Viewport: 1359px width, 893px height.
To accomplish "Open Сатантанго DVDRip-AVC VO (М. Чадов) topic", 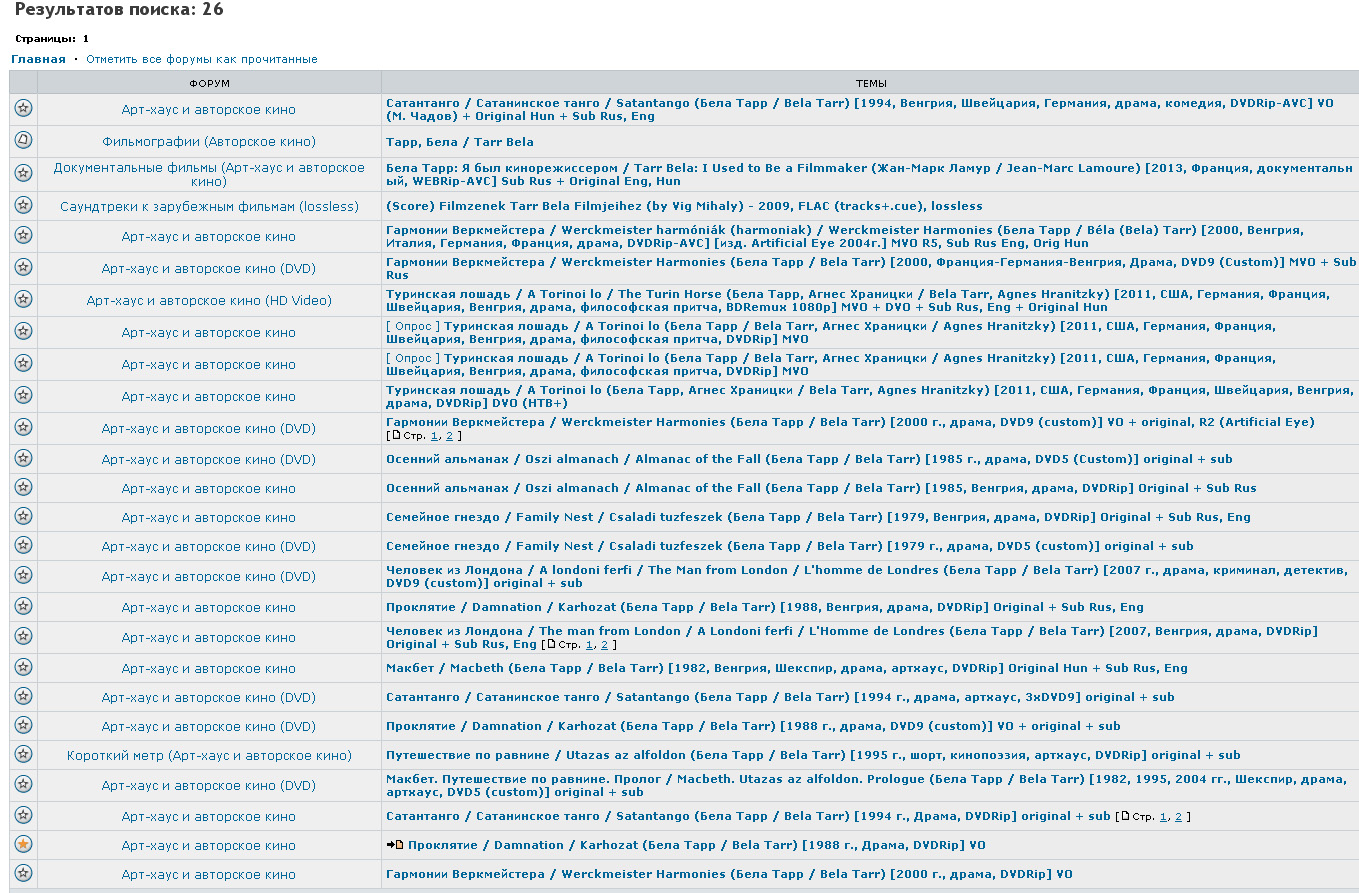I will [859, 109].
